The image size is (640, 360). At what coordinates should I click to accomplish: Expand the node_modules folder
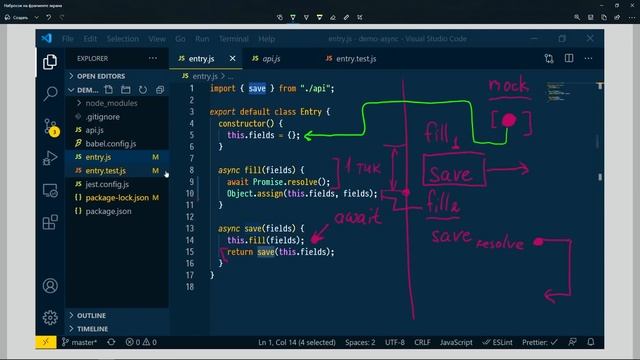pos(107,103)
